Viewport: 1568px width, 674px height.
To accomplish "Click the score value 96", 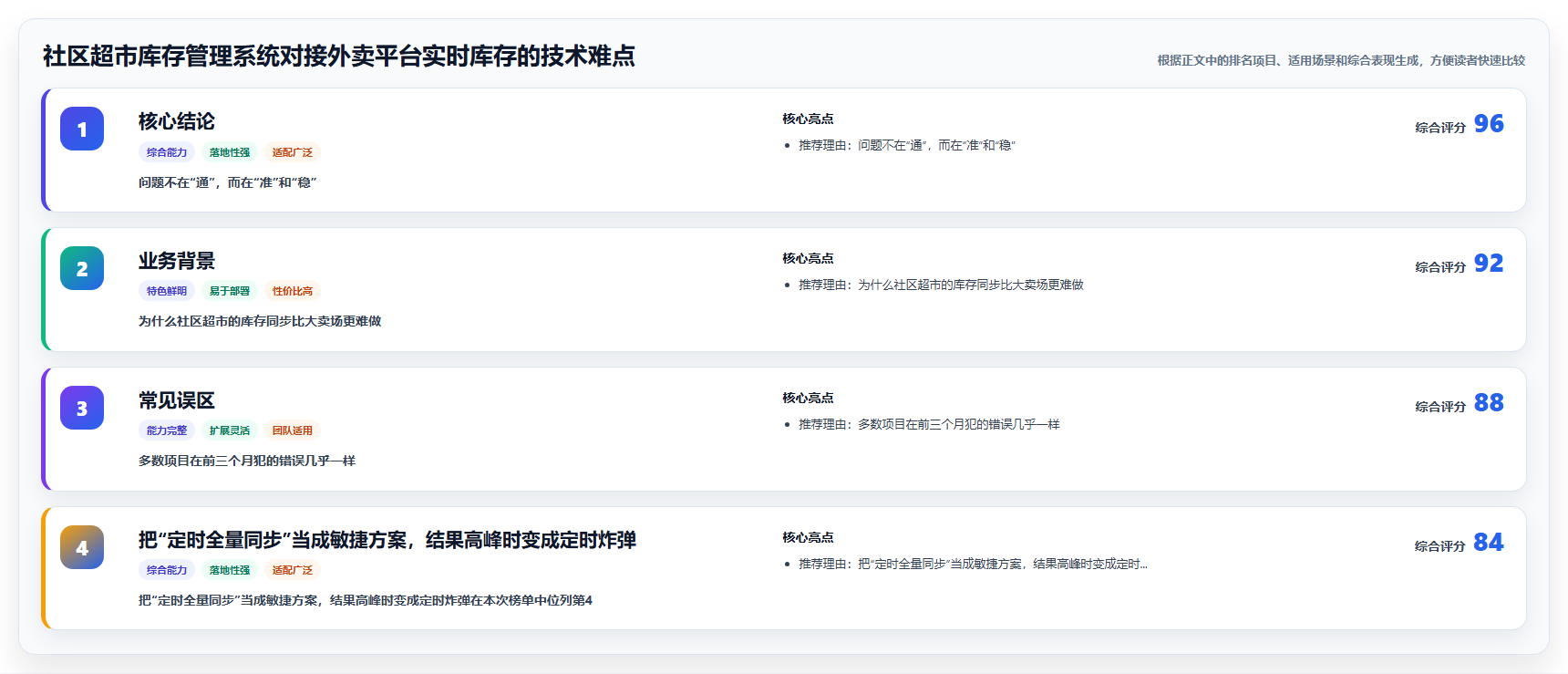I will click(x=1489, y=124).
